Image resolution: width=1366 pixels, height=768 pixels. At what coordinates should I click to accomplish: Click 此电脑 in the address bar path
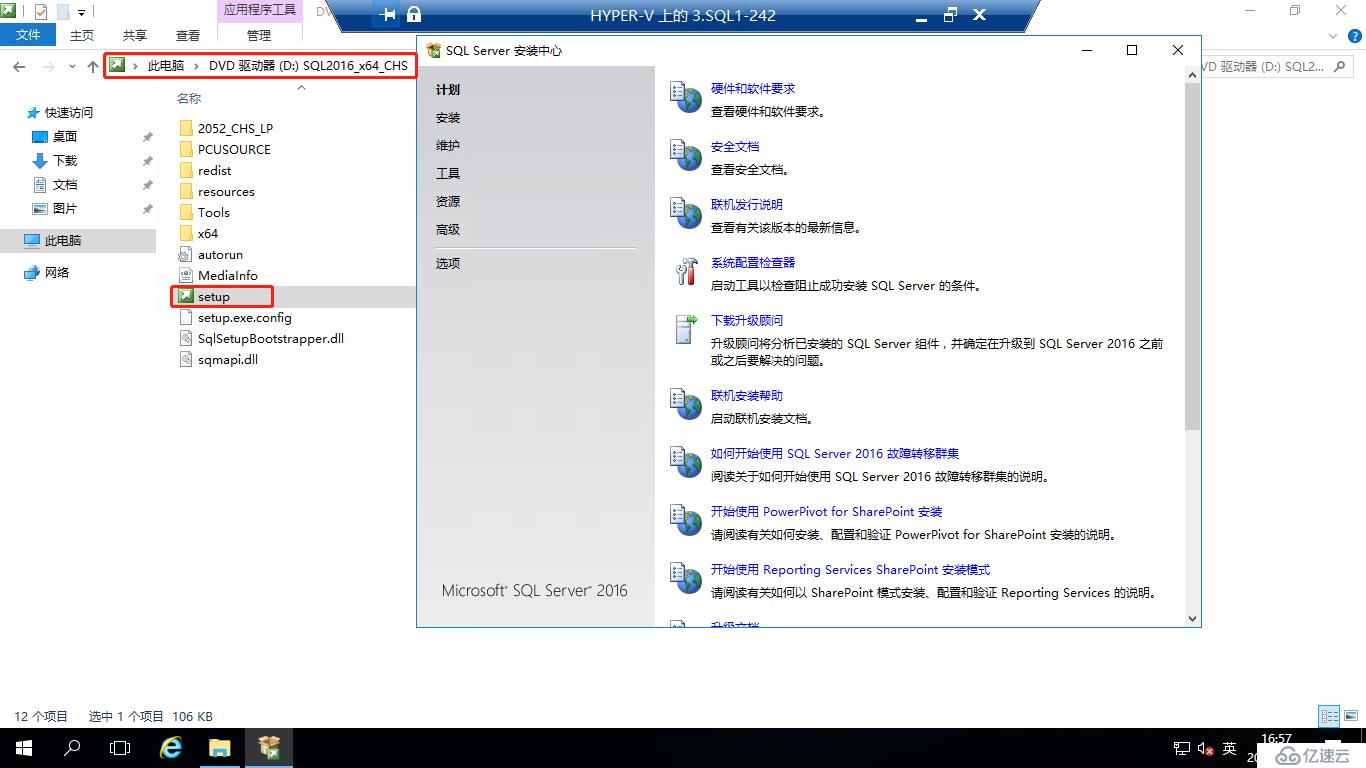tap(166, 66)
